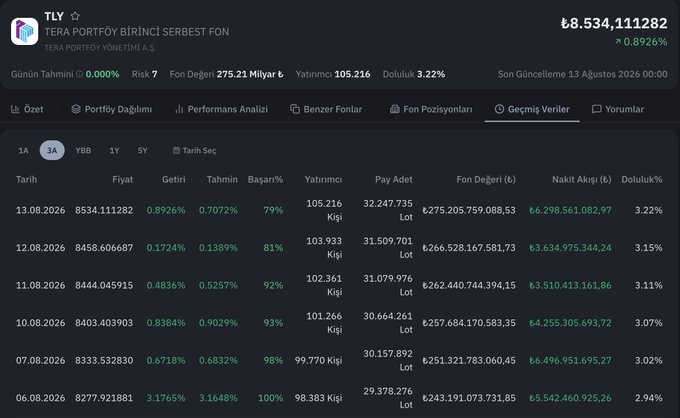The width and height of the screenshot is (680, 418).
Task: Select the 1A time range
Action: pos(23,150)
